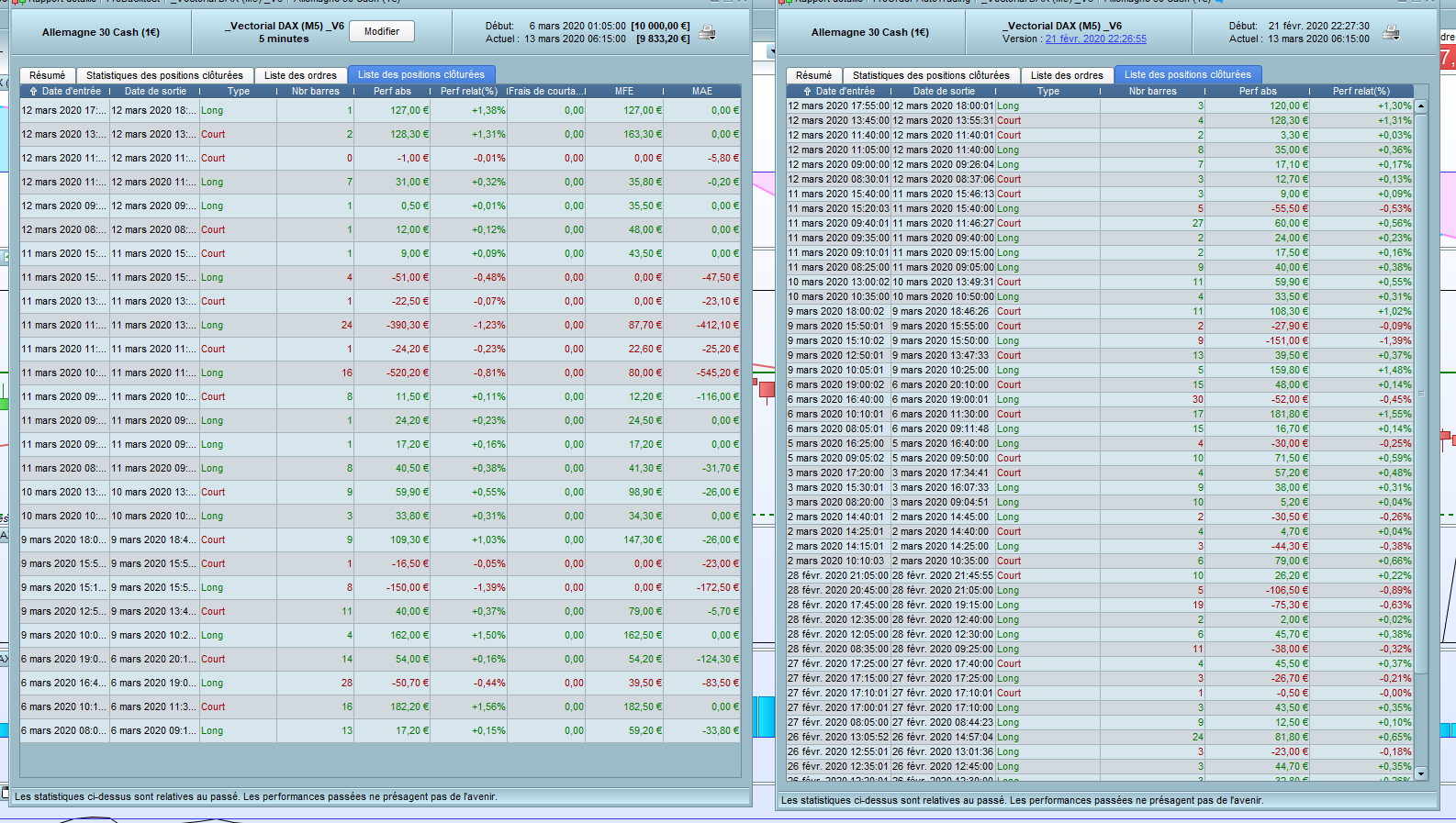
Task: Sort by Perf abs in the backtest window
Action: [392, 92]
